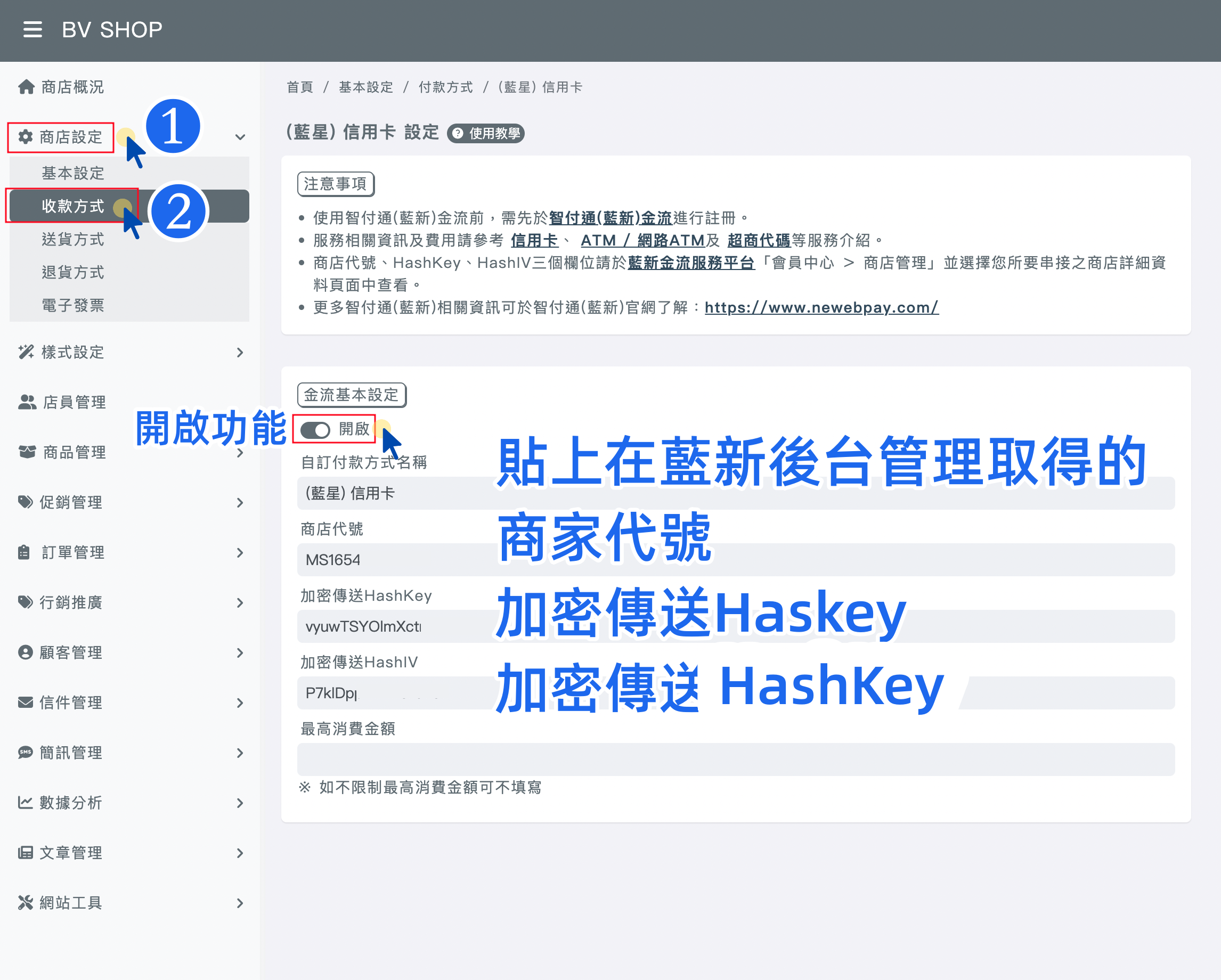Click the 數據分析 analytics chart icon

(26, 802)
